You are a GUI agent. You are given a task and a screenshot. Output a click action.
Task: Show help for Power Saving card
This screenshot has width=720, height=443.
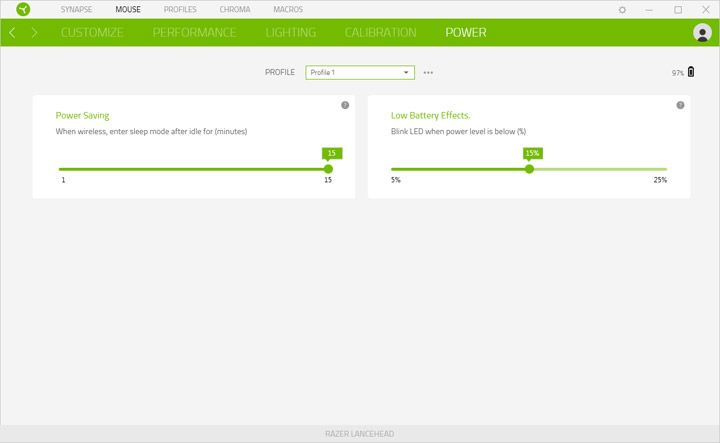(x=345, y=105)
